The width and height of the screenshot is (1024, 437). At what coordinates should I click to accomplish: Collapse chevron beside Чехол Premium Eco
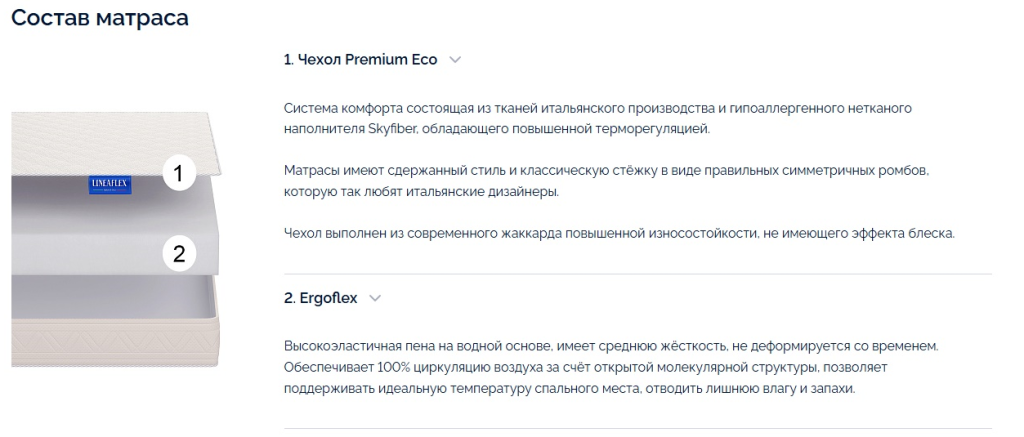[x=455, y=59]
